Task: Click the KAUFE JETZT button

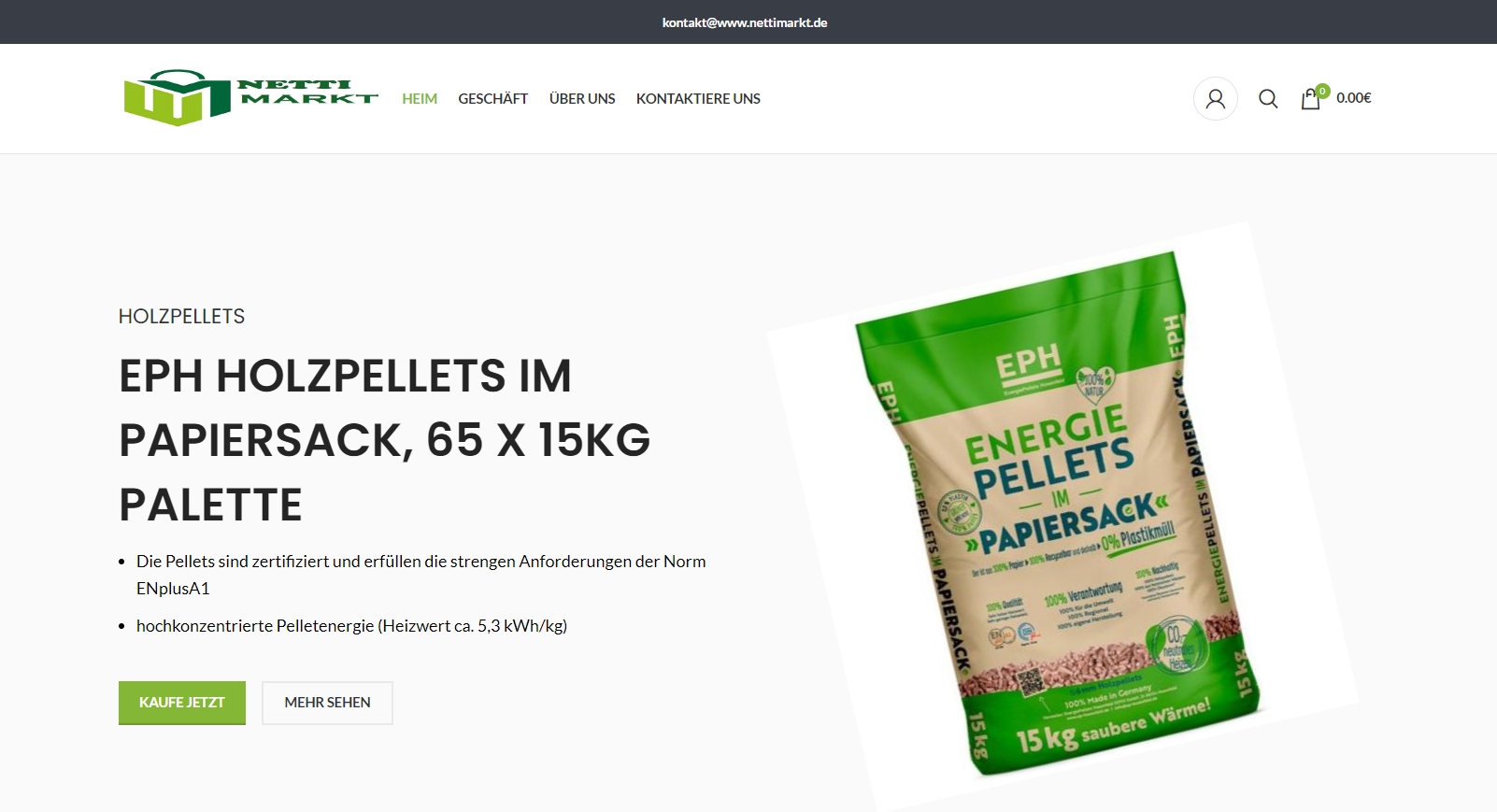Action: pyautogui.click(x=182, y=703)
